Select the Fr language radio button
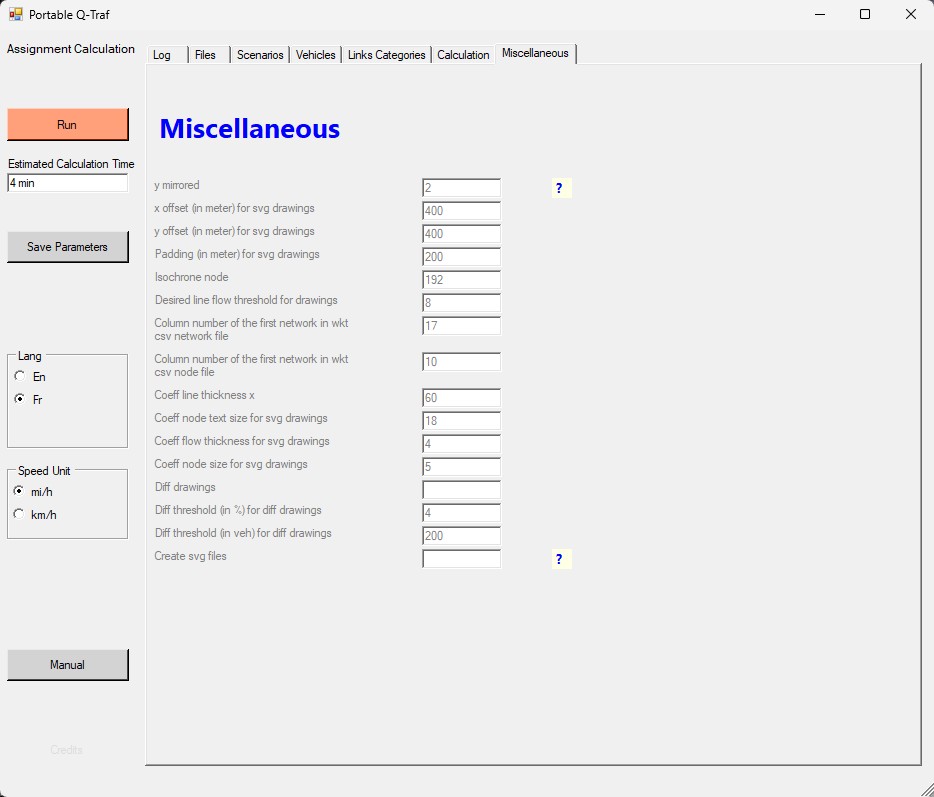 point(20,399)
